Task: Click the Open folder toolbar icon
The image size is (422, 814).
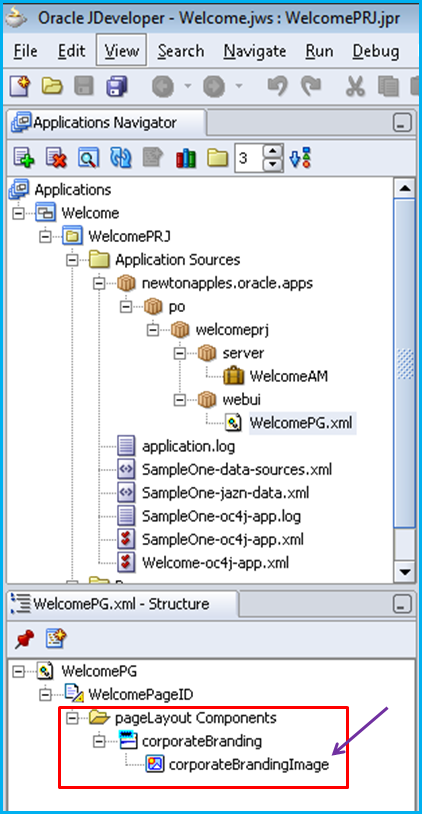Action: tap(52, 86)
